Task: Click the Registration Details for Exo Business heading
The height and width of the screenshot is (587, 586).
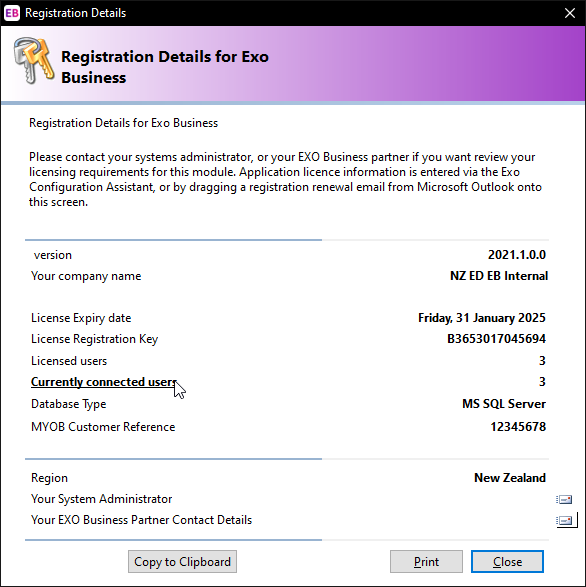Action: 165,67
